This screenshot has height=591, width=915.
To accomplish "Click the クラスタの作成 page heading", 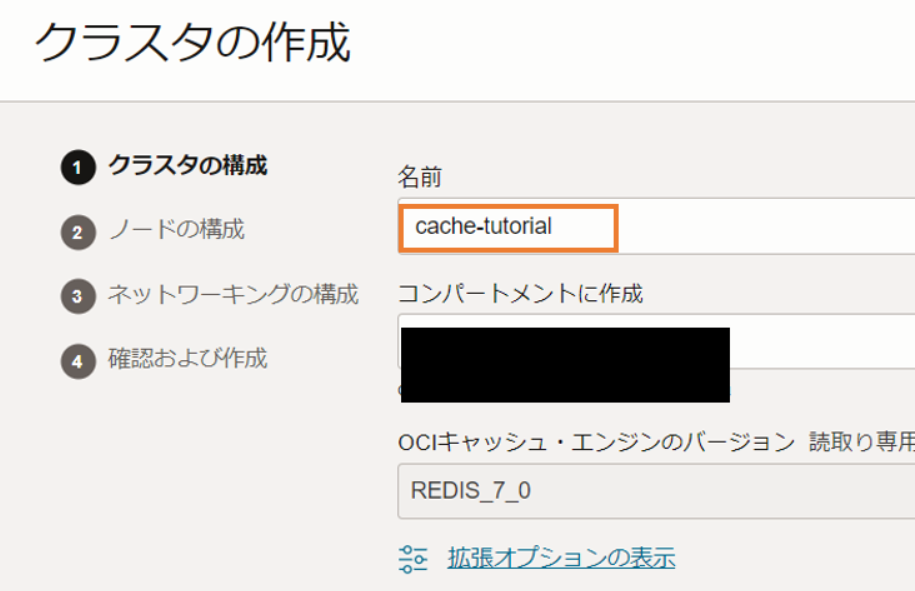I will (x=193, y=44).
